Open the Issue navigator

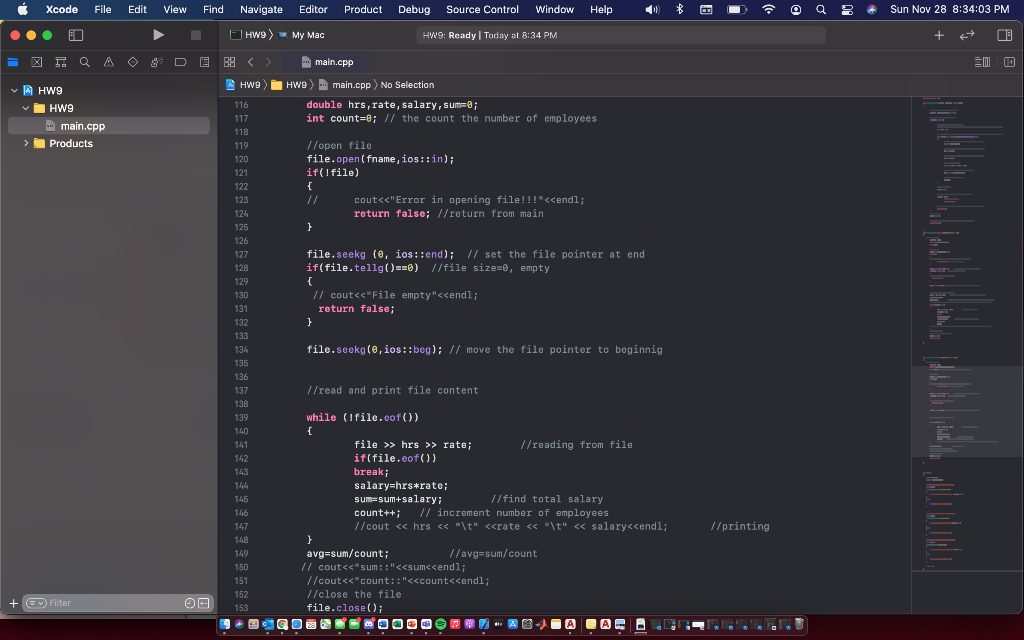[x=108, y=62]
